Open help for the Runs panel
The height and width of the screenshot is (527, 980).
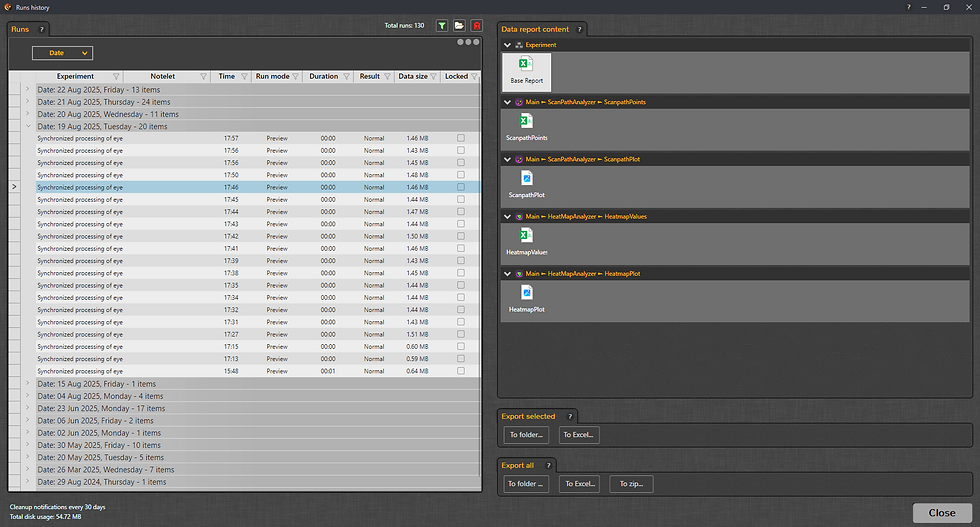tap(42, 29)
